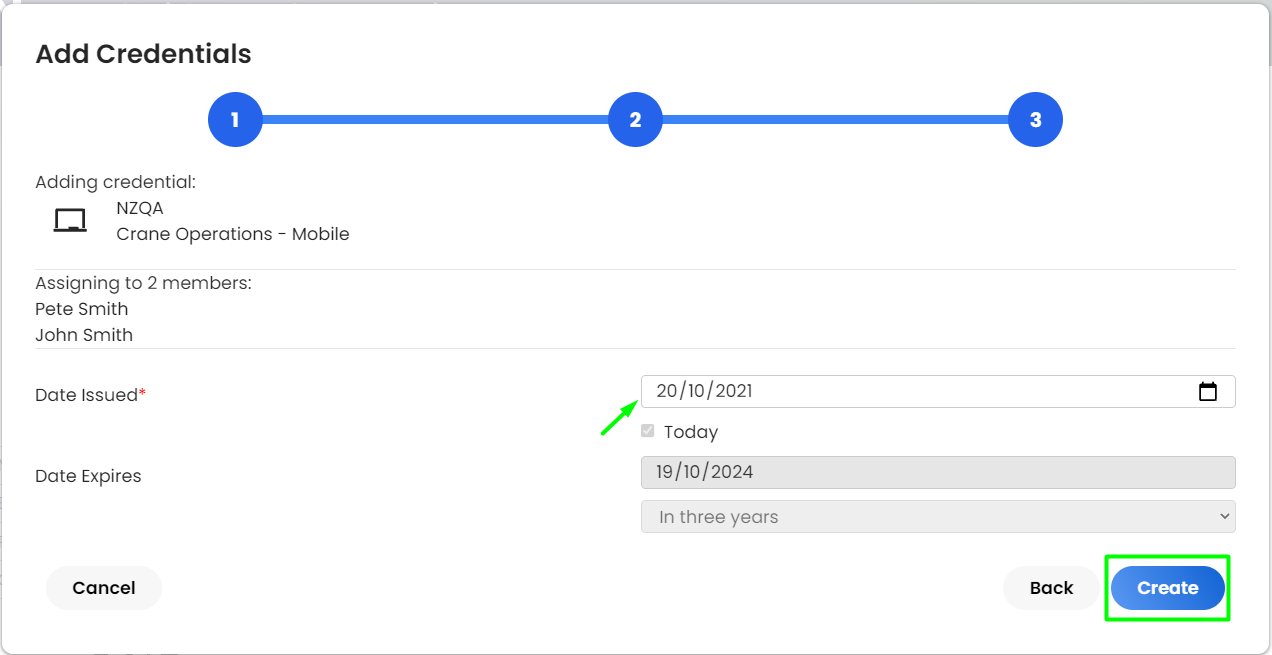Image resolution: width=1272 pixels, height=655 pixels.
Task: Toggle the Today checkbox
Action: pyautogui.click(x=648, y=431)
